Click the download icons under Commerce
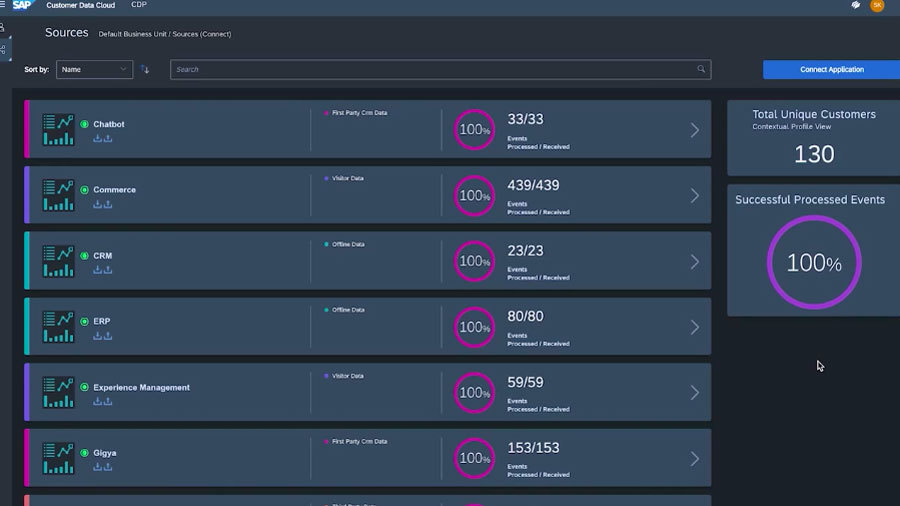 point(102,204)
